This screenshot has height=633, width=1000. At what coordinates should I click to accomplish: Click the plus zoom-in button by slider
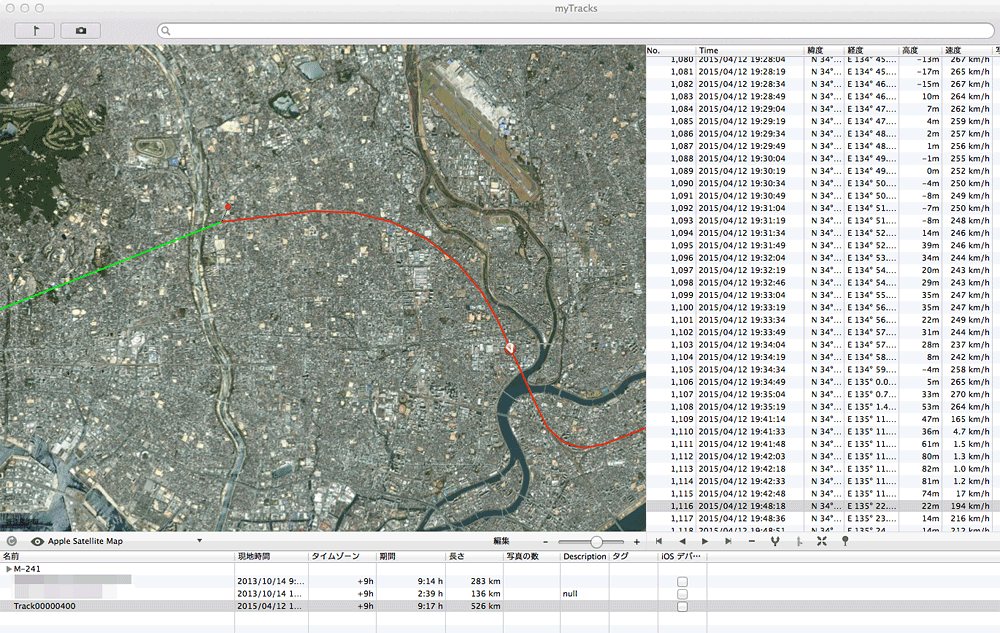pos(636,542)
